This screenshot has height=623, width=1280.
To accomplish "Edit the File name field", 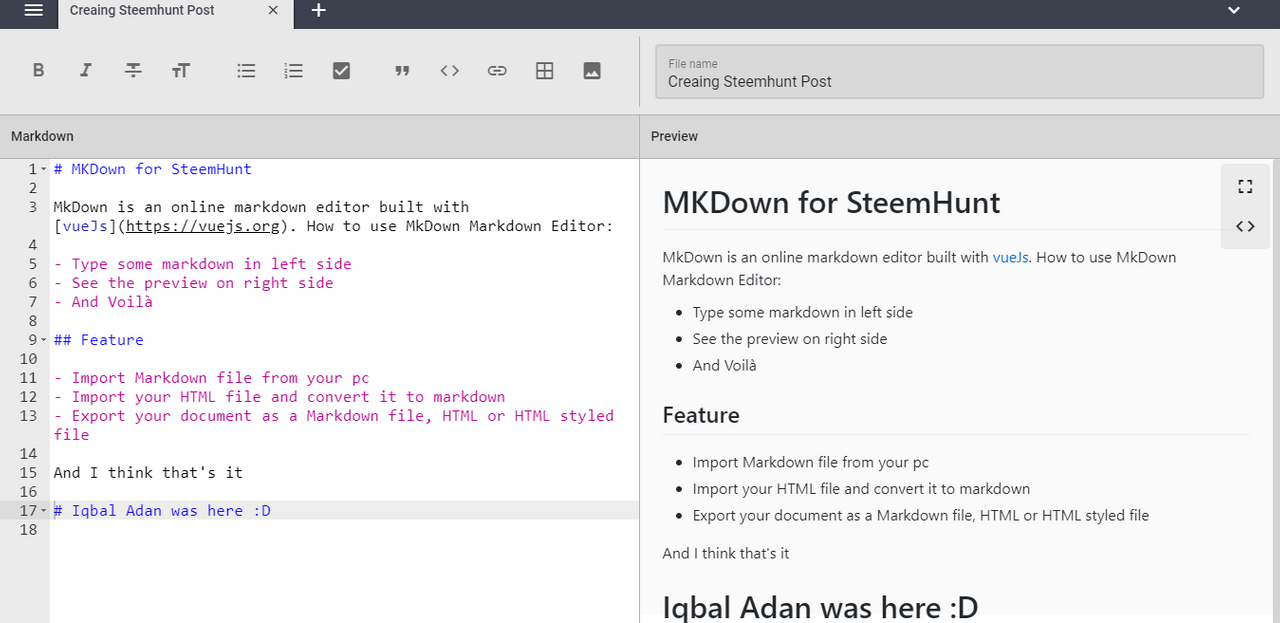I will (959, 72).
